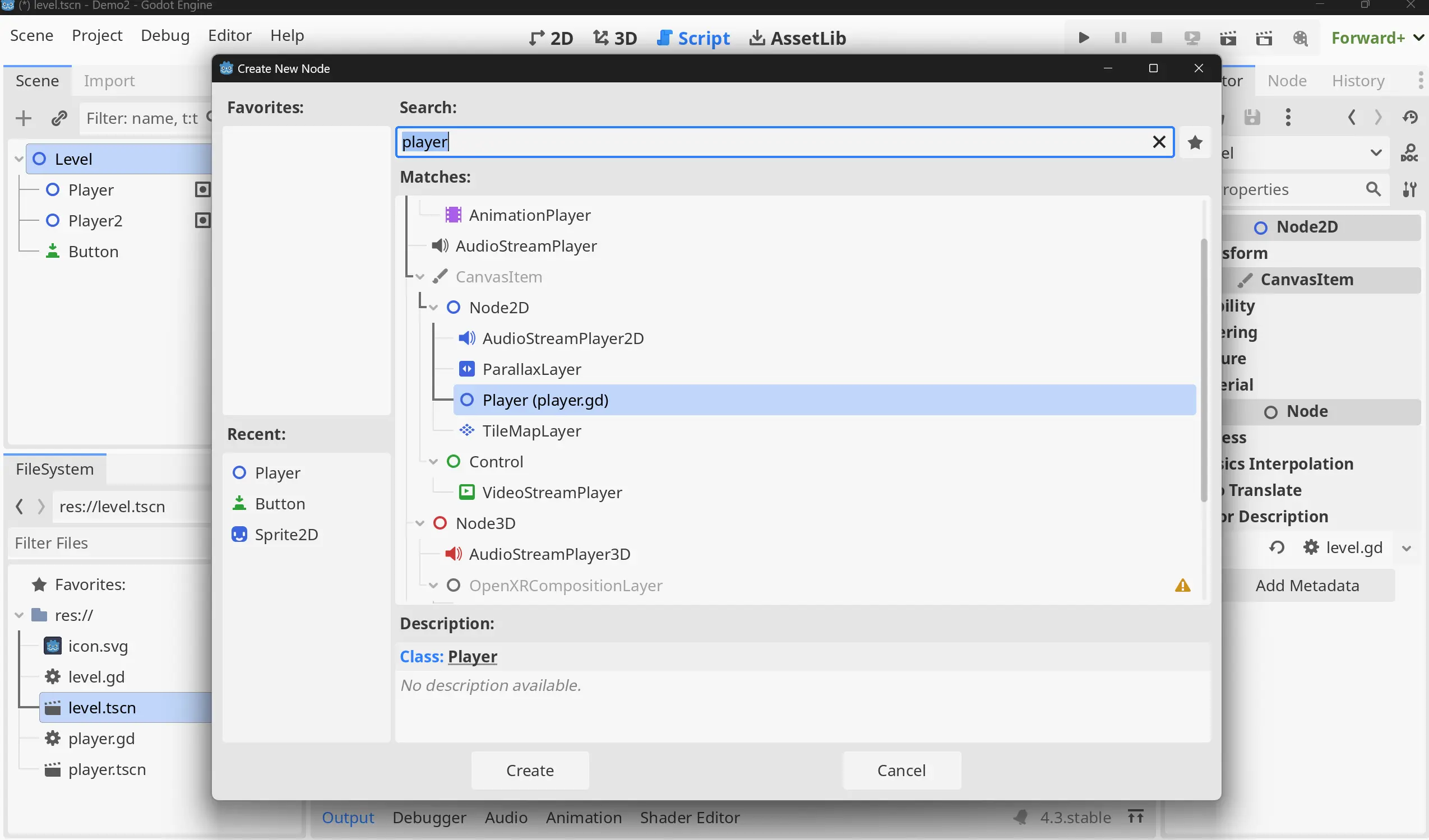Stop the running project

pos(1156,38)
